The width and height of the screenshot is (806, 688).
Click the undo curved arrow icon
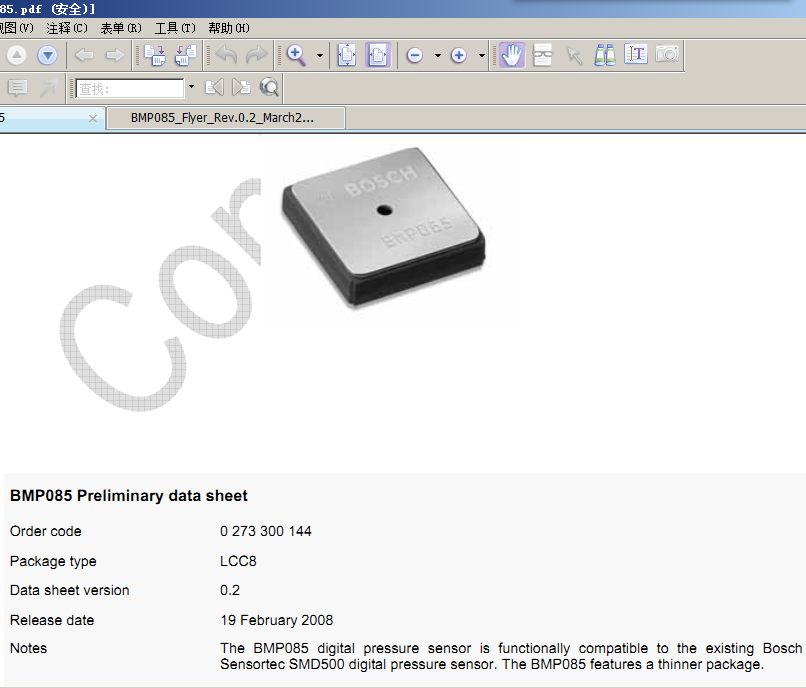(226, 55)
